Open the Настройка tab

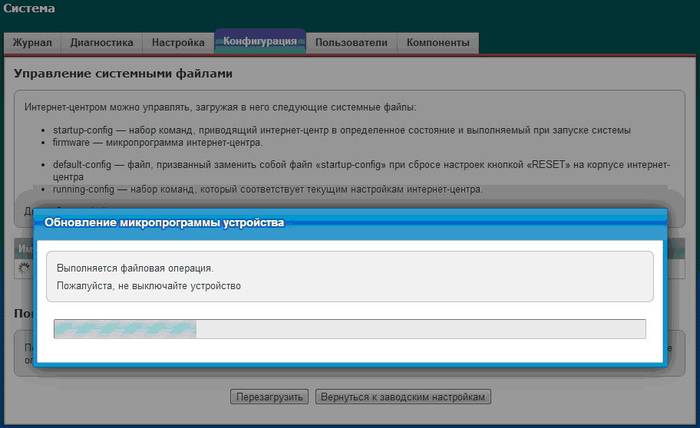(178, 43)
